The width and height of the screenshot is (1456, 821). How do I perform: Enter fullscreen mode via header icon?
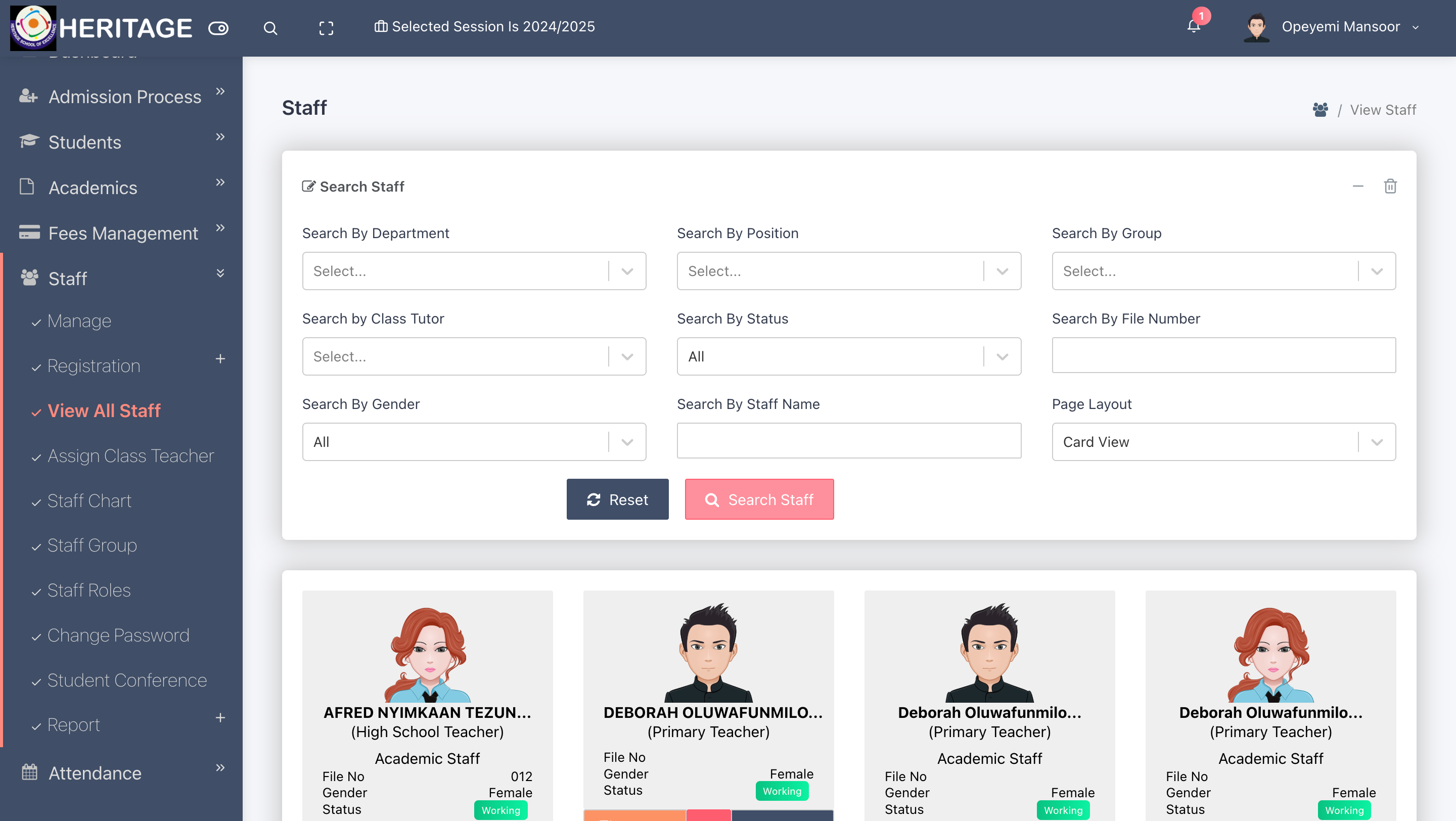tap(326, 28)
